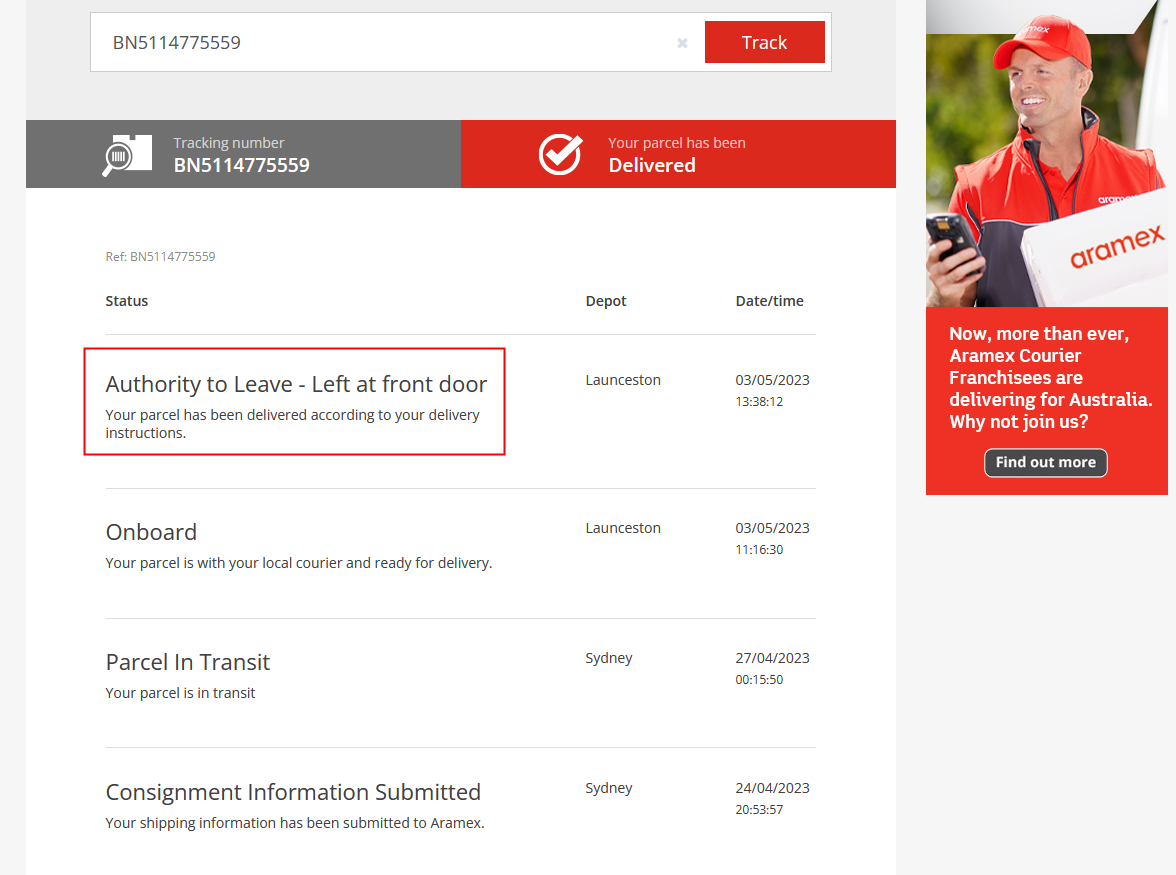Screen dimensions: 1176x875
Task: Select the Parcel In Transit heading
Action: (188, 662)
